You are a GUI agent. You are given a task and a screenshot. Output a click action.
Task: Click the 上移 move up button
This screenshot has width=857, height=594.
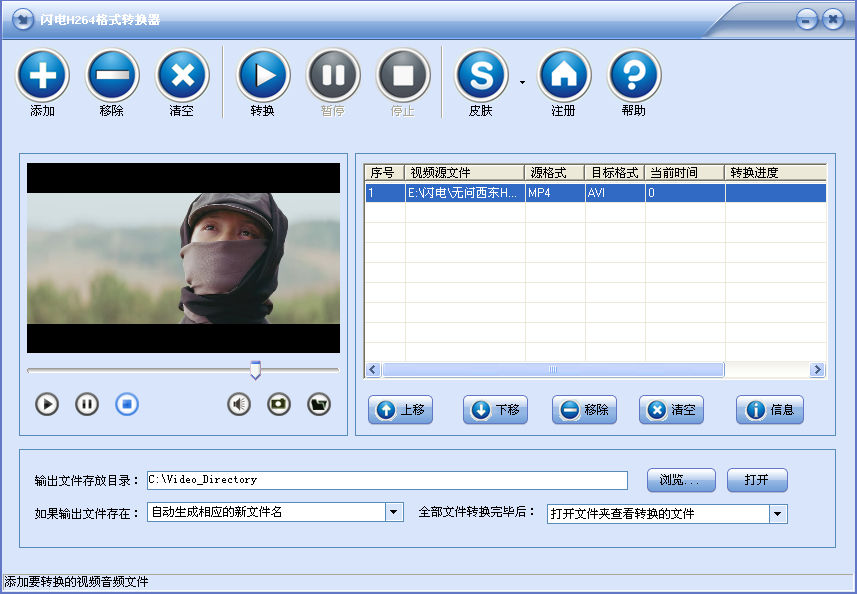click(401, 410)
